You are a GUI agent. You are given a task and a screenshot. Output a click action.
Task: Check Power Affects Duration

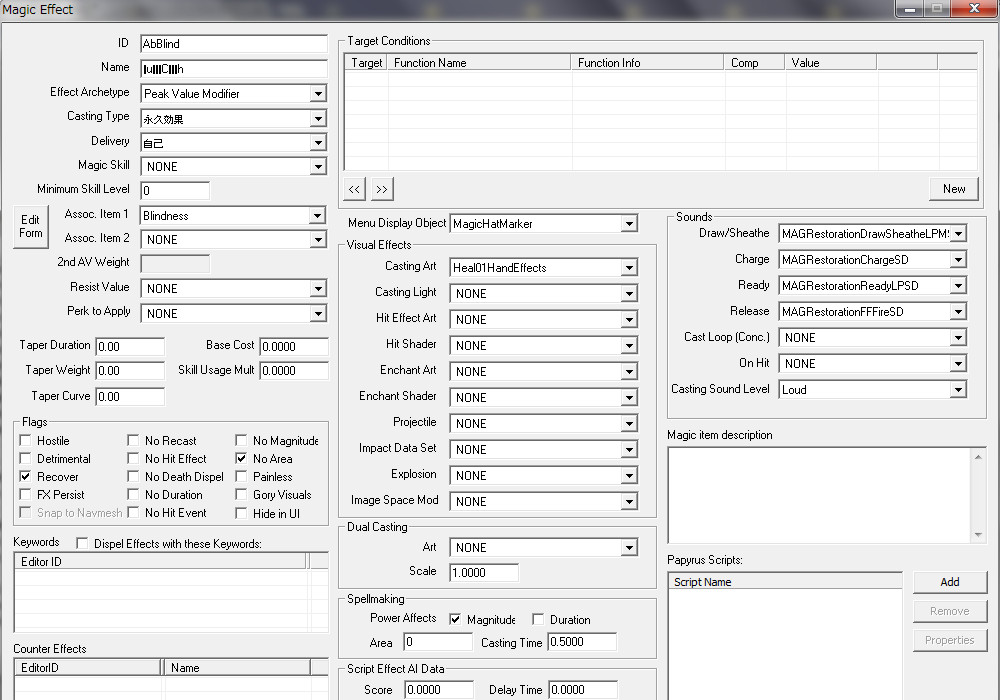tap(538, 619)
